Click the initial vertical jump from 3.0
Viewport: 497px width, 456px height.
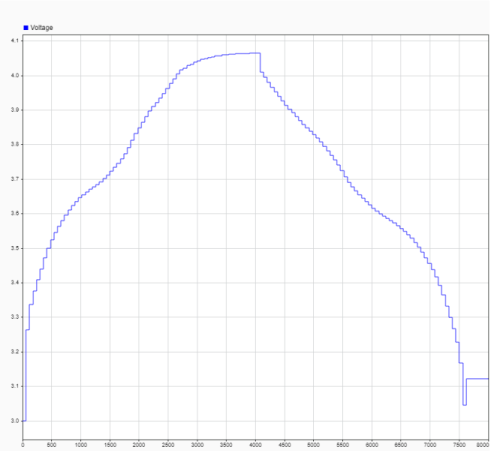(26, 375)
